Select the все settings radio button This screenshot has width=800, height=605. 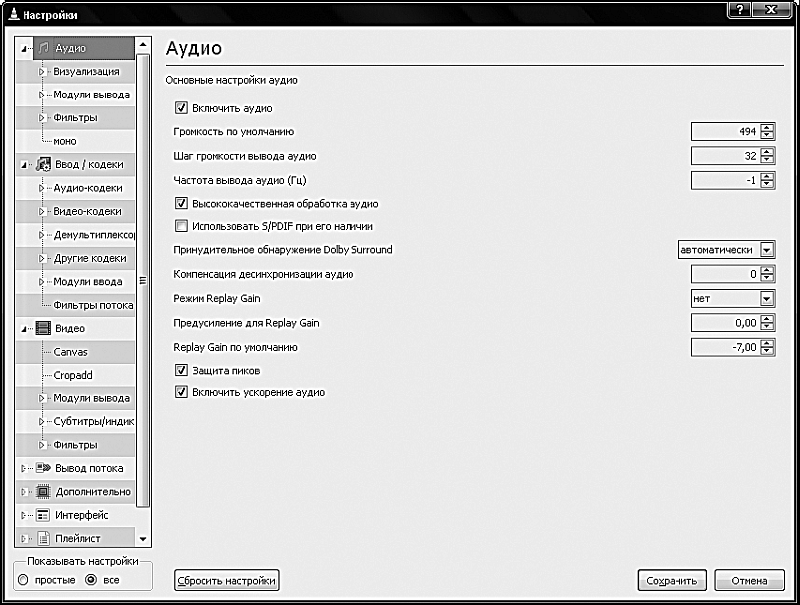click(91, 580)
